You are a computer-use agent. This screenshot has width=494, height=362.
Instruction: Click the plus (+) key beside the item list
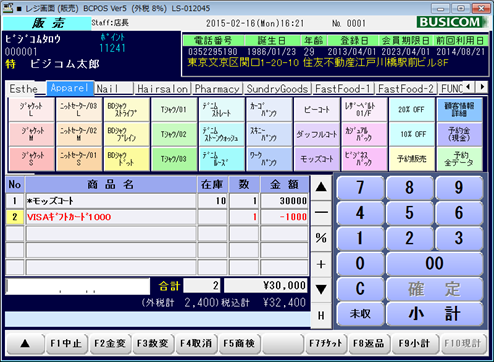(321, 264)
